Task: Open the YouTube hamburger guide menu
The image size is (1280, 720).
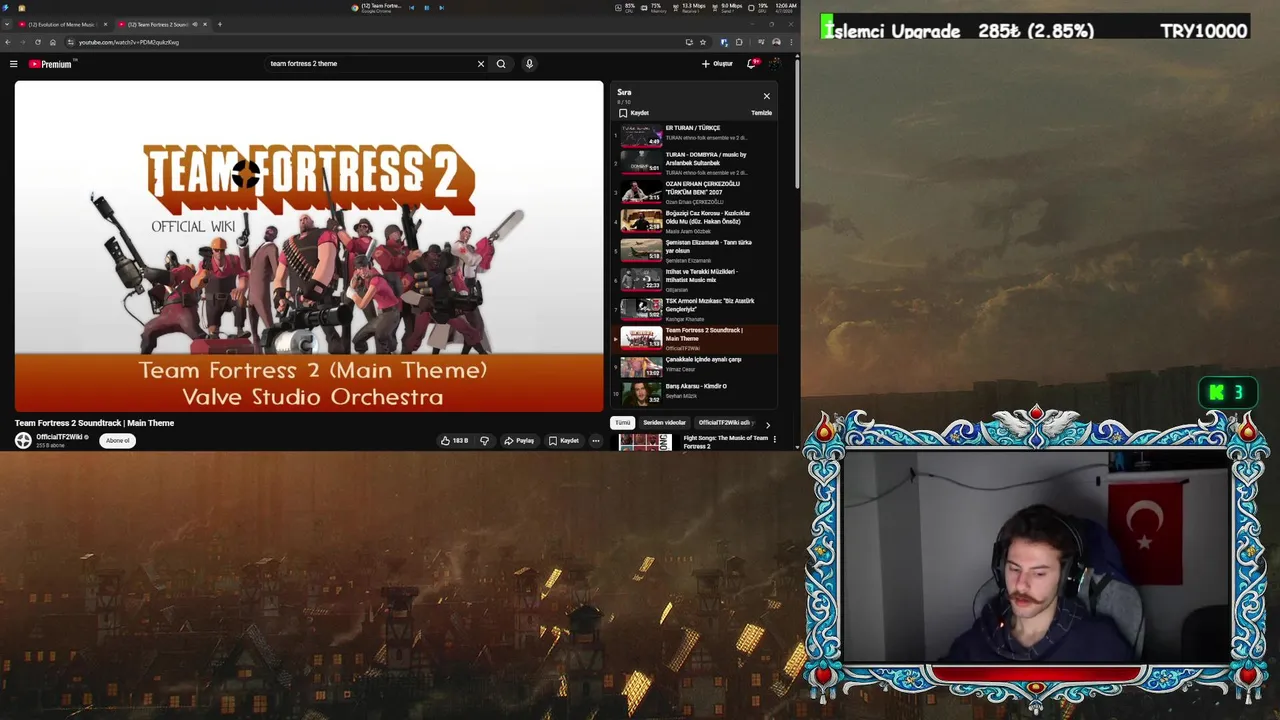Action: 13,64
